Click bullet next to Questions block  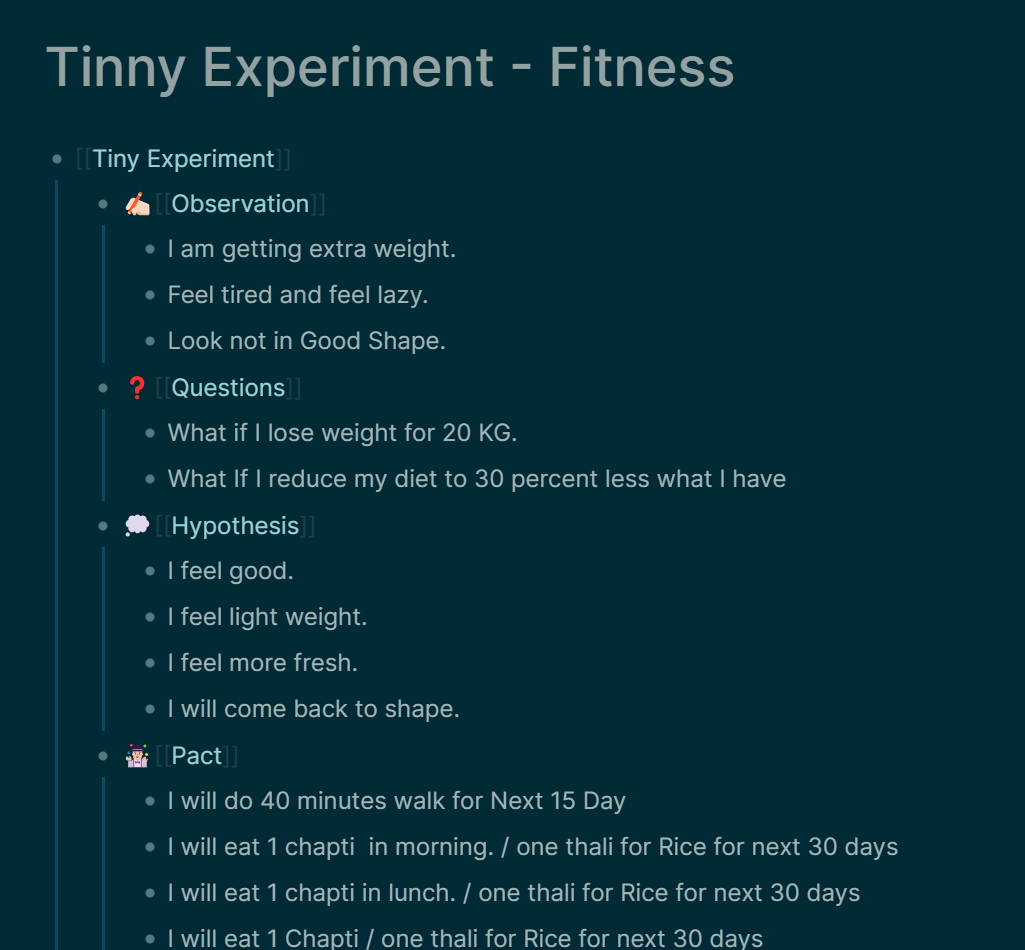click(103, 388)
